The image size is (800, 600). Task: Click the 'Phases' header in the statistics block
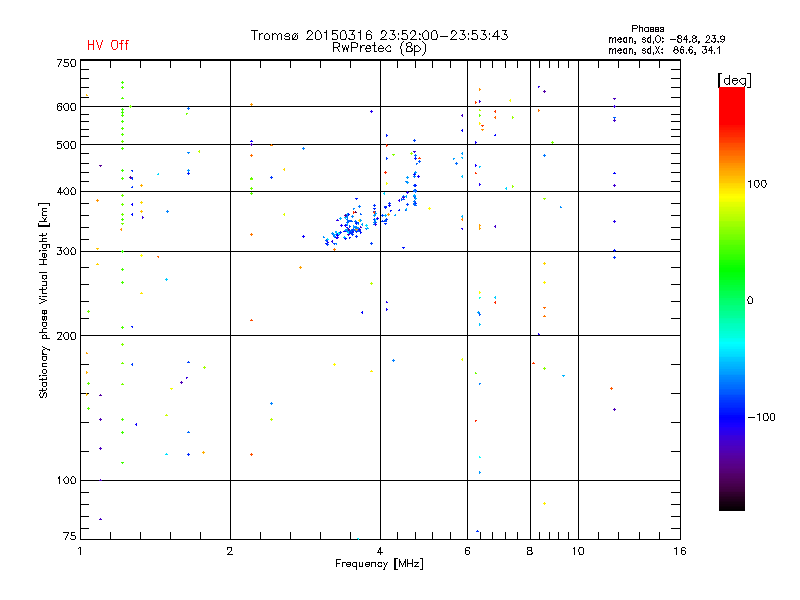click(x=647, y=29)
